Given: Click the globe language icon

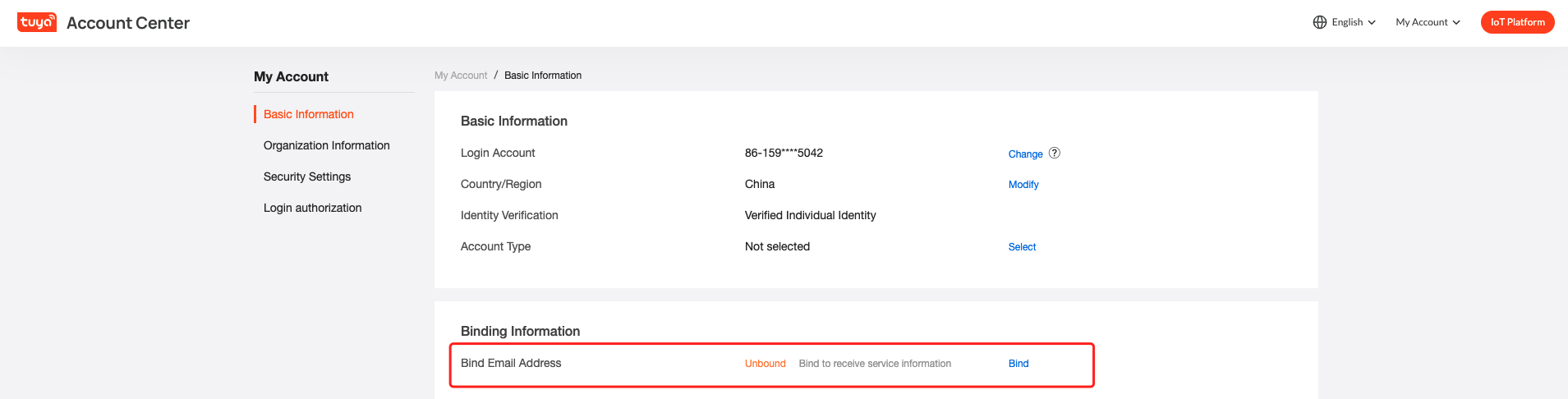Looking at the screenshot, I should tap(1320, 22).
